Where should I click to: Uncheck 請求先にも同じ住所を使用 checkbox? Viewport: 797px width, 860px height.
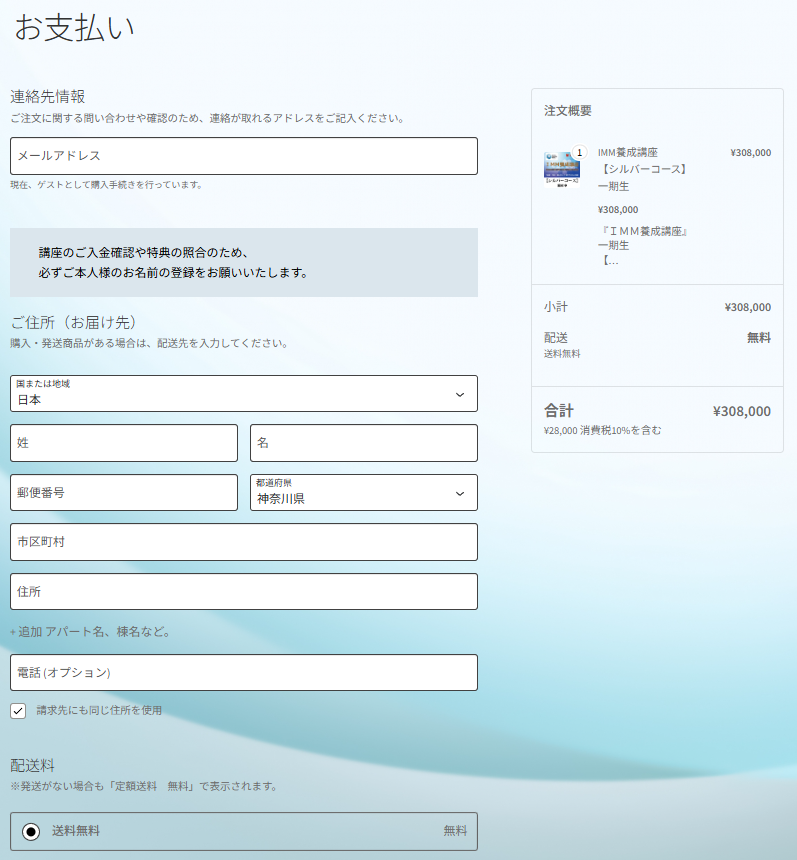pyautogui.click(x=18, y=711)
